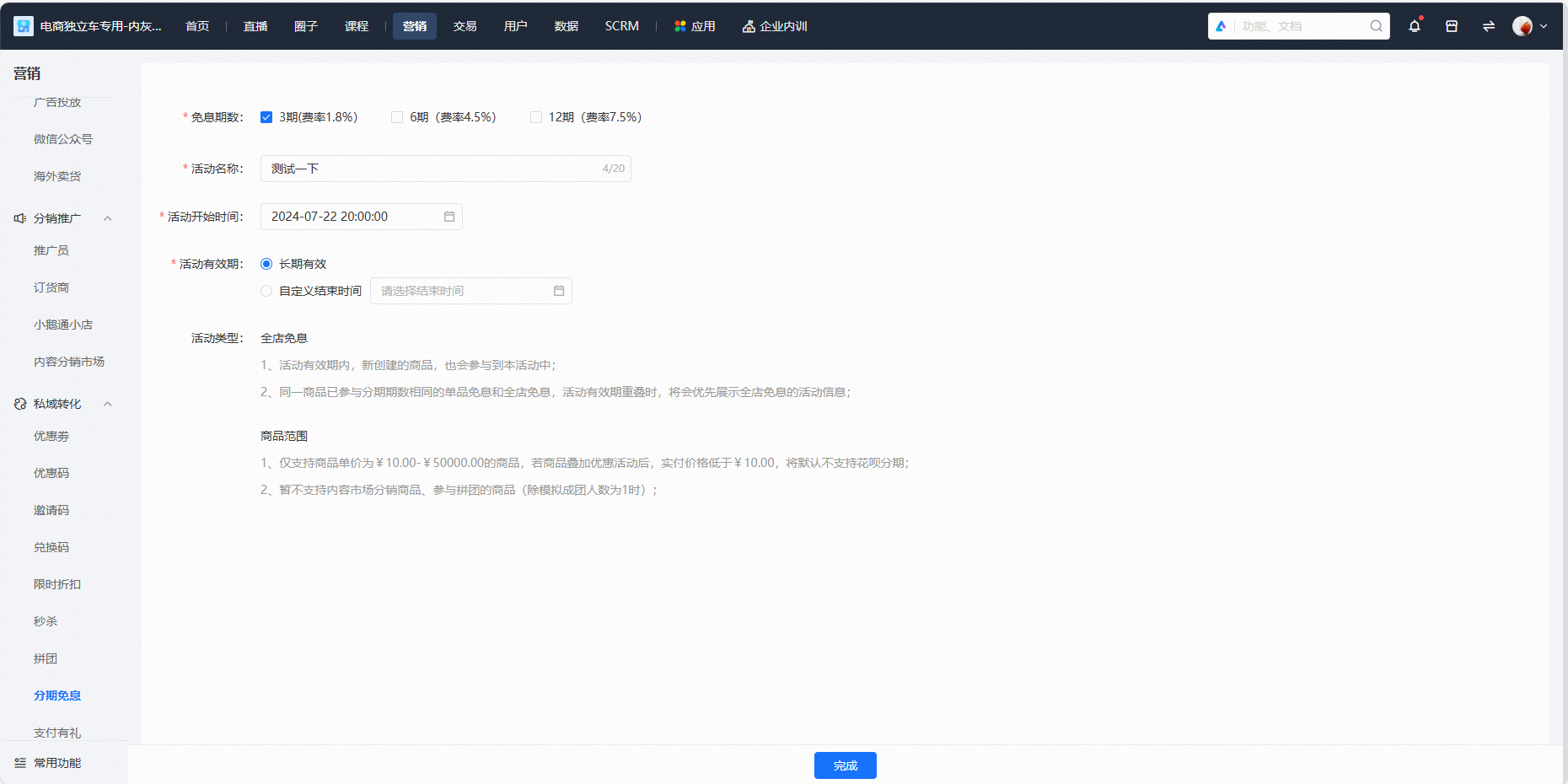Open 限时折扣 in sidebar
1568x784 pixels.
click(57, 584)
